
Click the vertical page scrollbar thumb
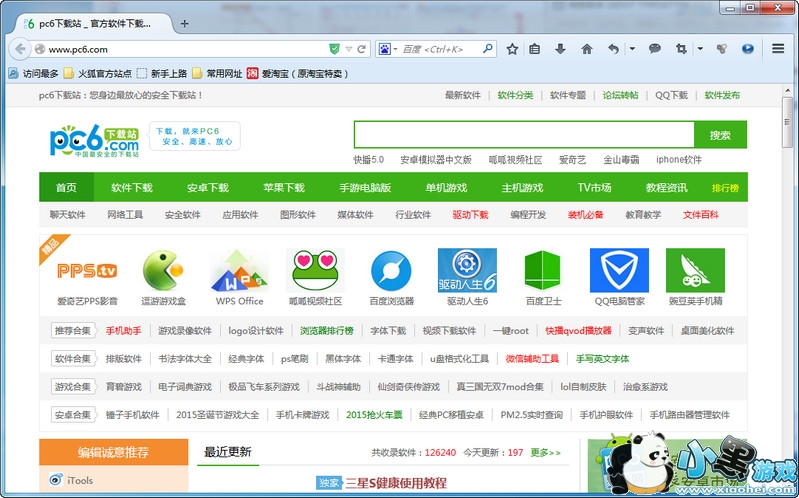coord(788,121)
